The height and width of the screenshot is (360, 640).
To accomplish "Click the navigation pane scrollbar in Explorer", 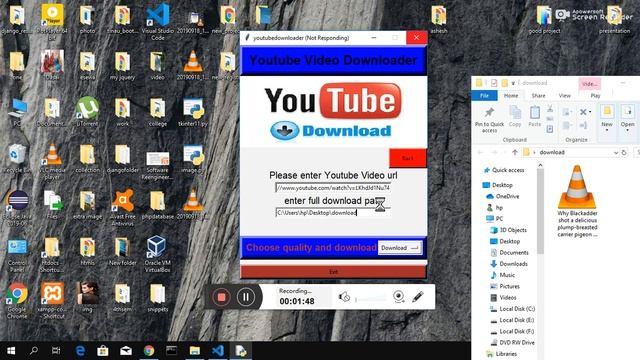I will pyautogui.click(x=540, y=211).
